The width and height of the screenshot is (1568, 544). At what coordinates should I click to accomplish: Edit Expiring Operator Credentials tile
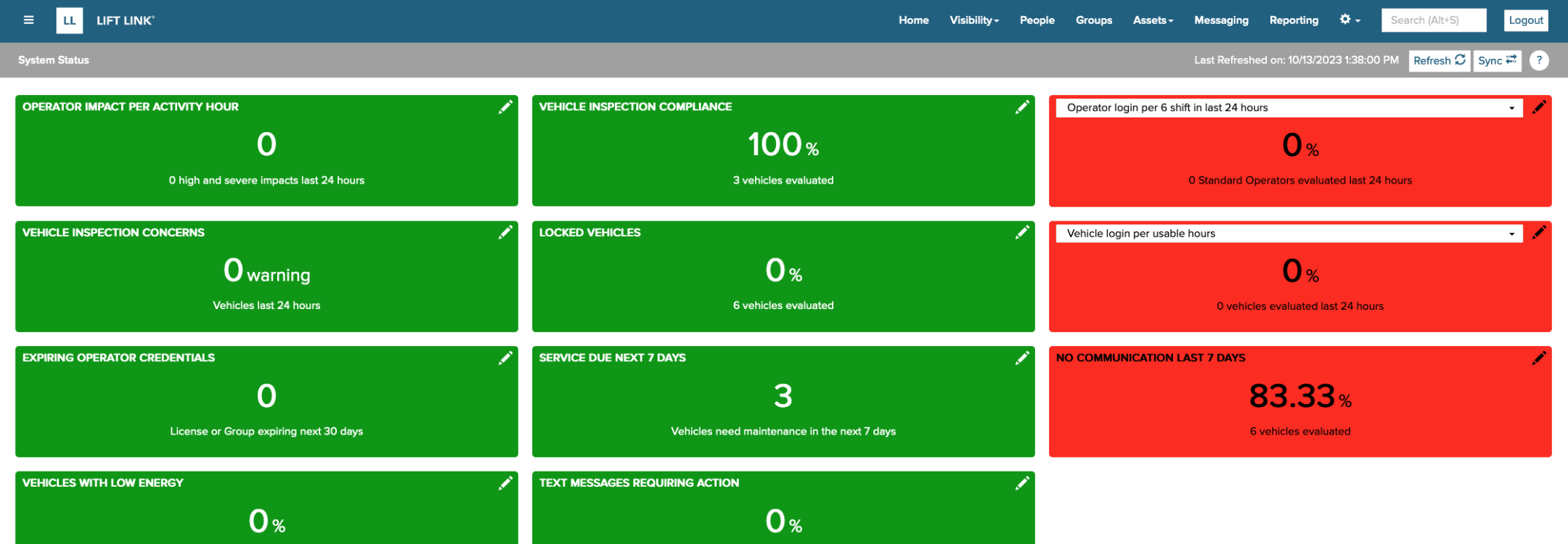[505, 358]
